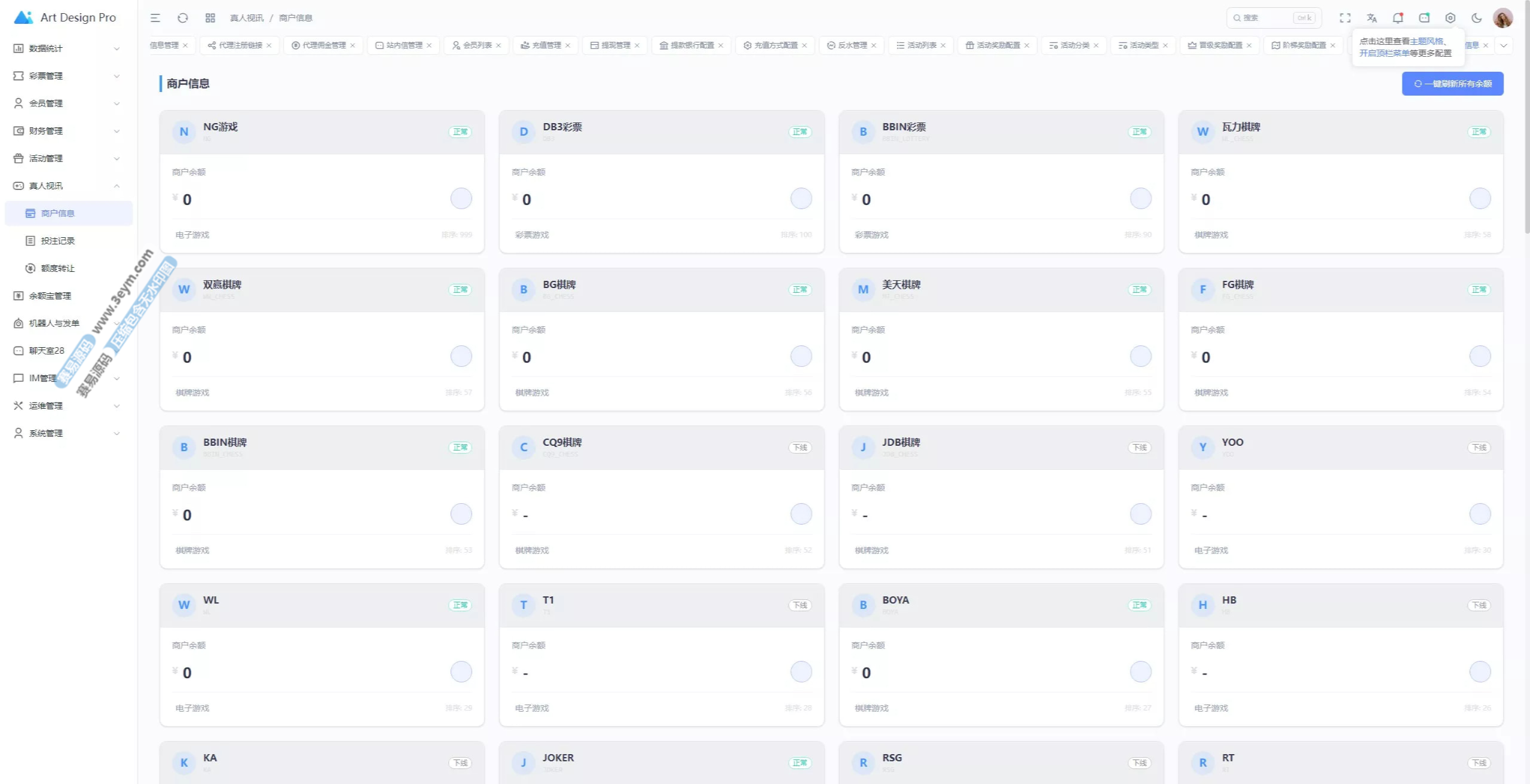Open the settings gear in header
The image size is (1530, 784).
click(x=1451, y=18)
